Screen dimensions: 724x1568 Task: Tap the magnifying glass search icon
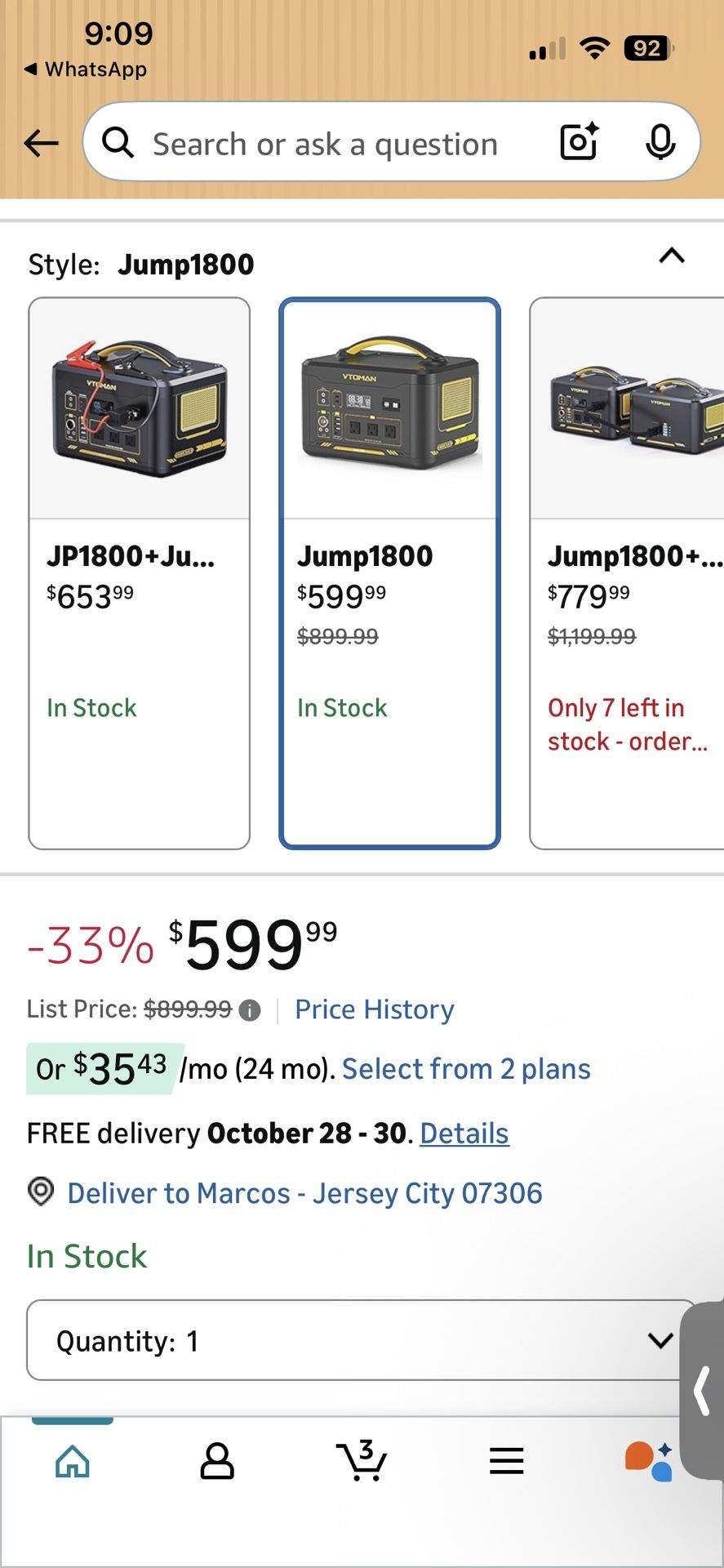(x=117, y=142)
